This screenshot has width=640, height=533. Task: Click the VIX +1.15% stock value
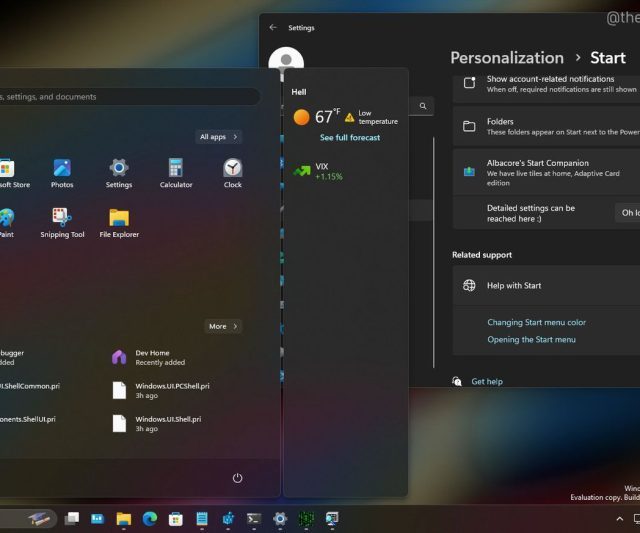tap(329, 176)
